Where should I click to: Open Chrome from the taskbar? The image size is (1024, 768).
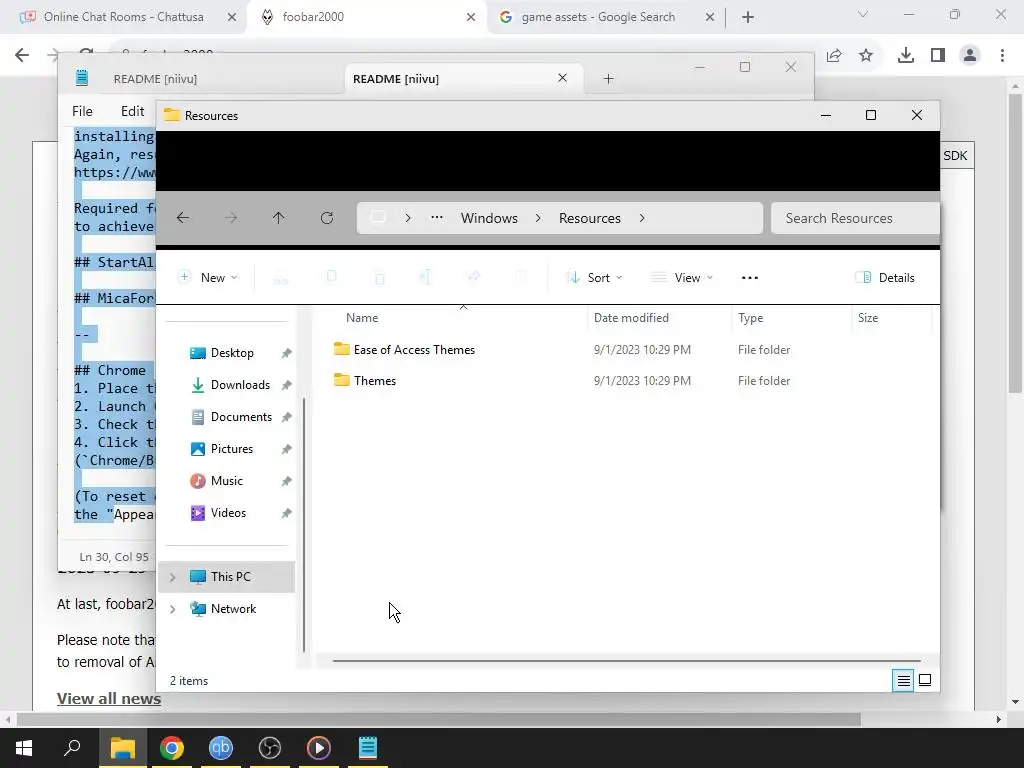click(x=172, y=748)
